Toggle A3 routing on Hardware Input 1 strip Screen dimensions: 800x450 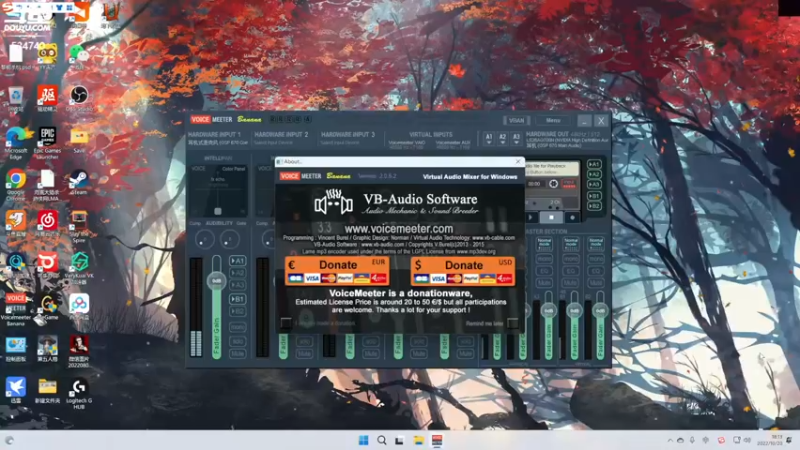(x=237, y=285)
